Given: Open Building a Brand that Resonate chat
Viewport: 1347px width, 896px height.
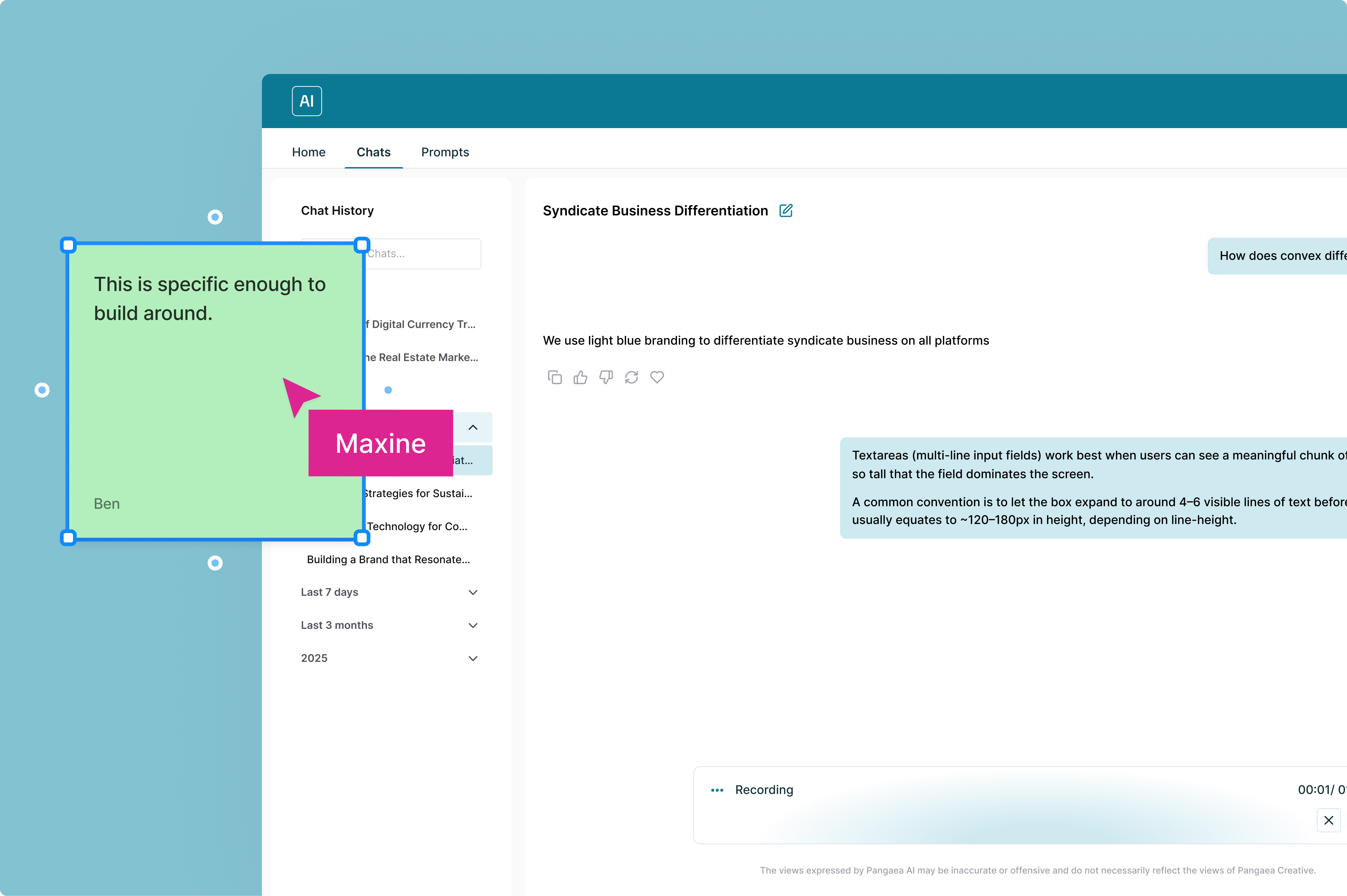Looking at the screenshot, I should coord(388,559).
